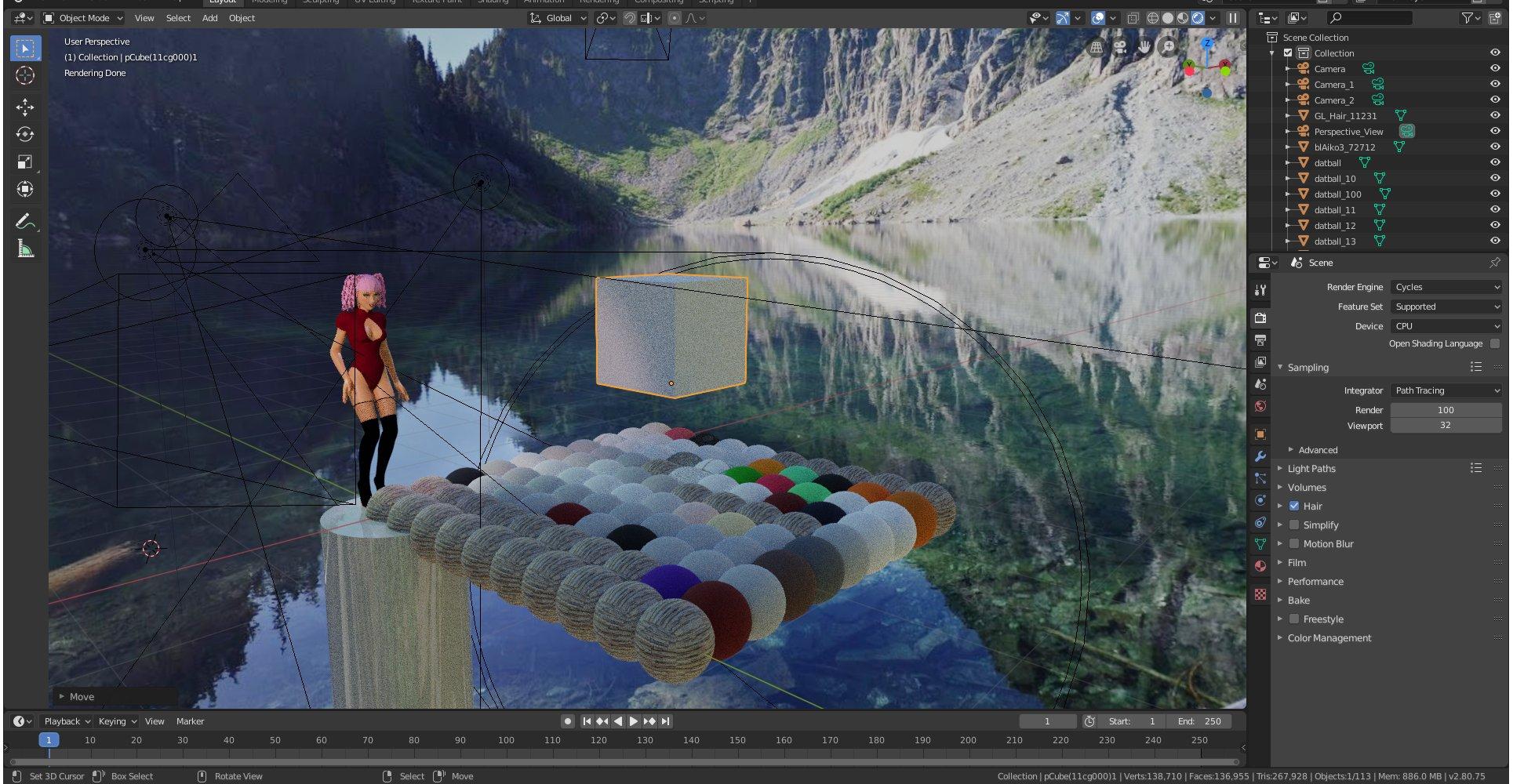Toggle viewport gizmos display
Image resolution: width=1513 pixels, height=784 pixels.
point(1063,18)
